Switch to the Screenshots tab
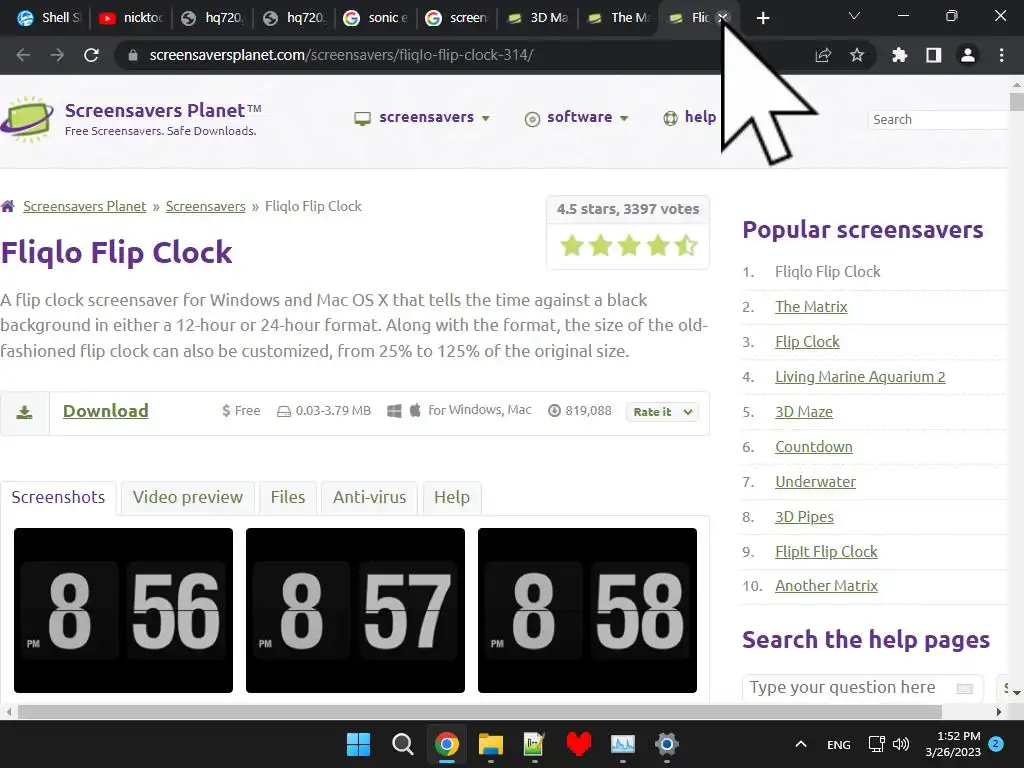 click(58, 498)
